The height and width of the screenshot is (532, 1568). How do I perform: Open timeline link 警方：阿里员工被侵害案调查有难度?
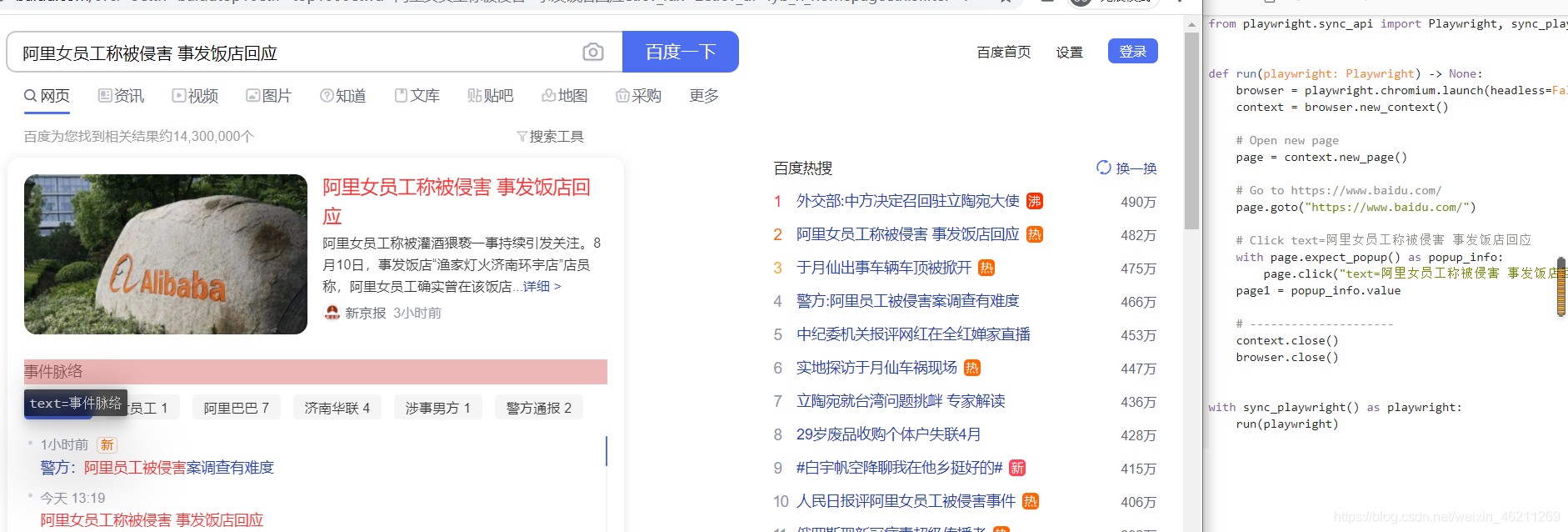157,468
